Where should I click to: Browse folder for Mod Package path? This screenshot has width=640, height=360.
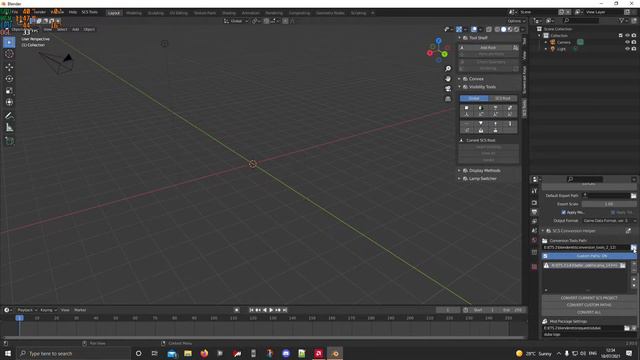click(x=627, y=328)
